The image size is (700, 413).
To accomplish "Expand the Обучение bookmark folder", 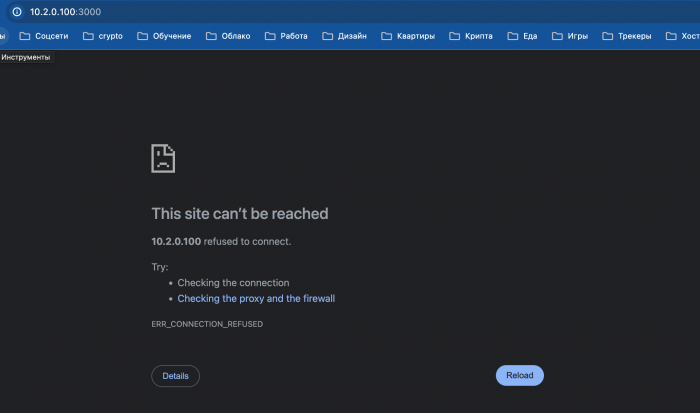I will (164, 36).
